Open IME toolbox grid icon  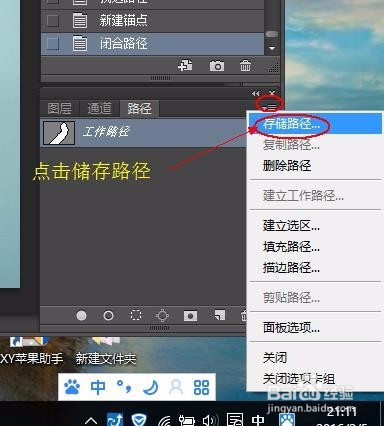(x=201, y=387)
